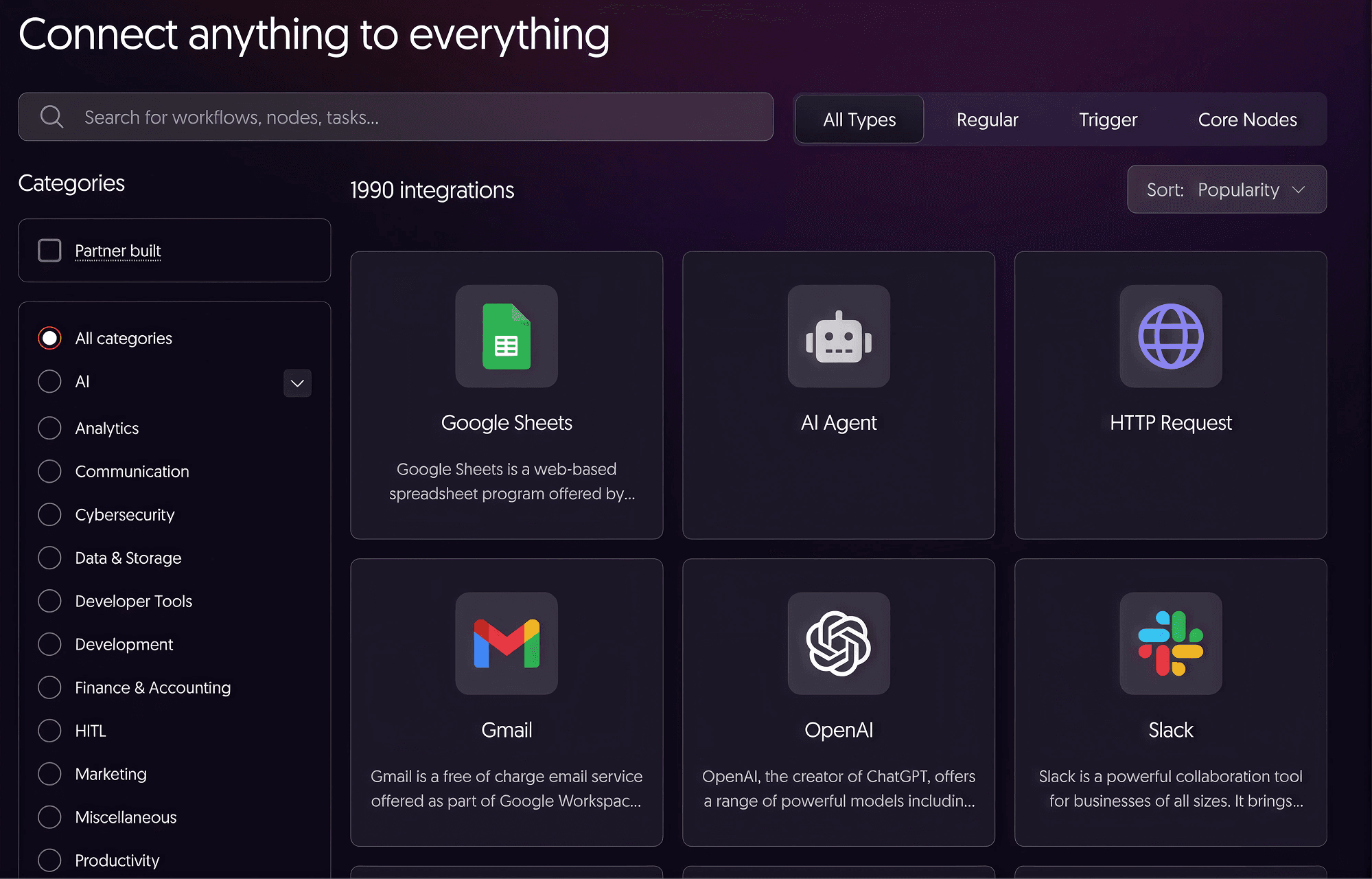The height and width of the screenshot is (879, 1372).
Task: Open the AI Agent title link
Action: [x=839, y=422]
